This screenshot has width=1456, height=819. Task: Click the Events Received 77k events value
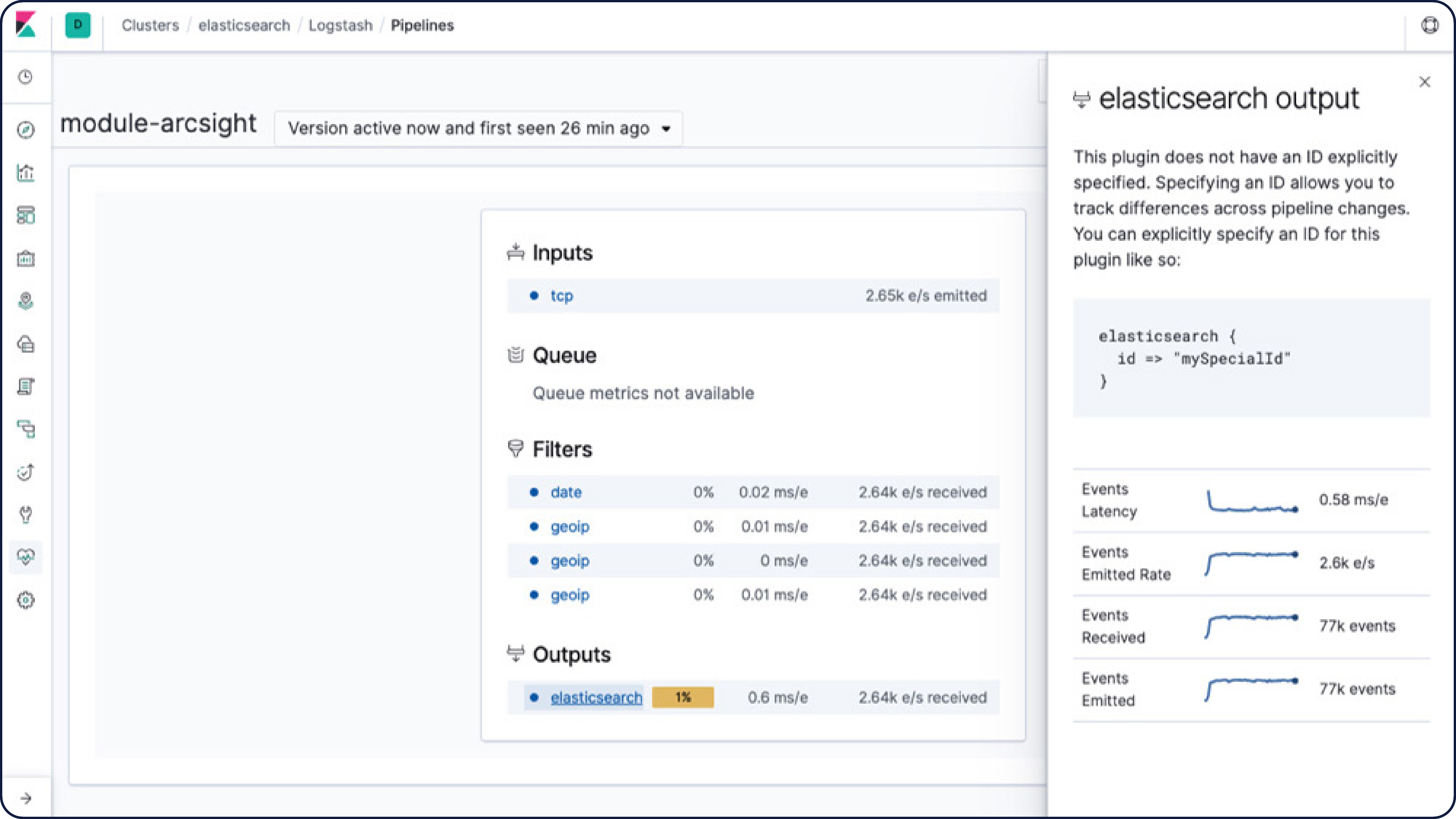(x=1357, y=626)
